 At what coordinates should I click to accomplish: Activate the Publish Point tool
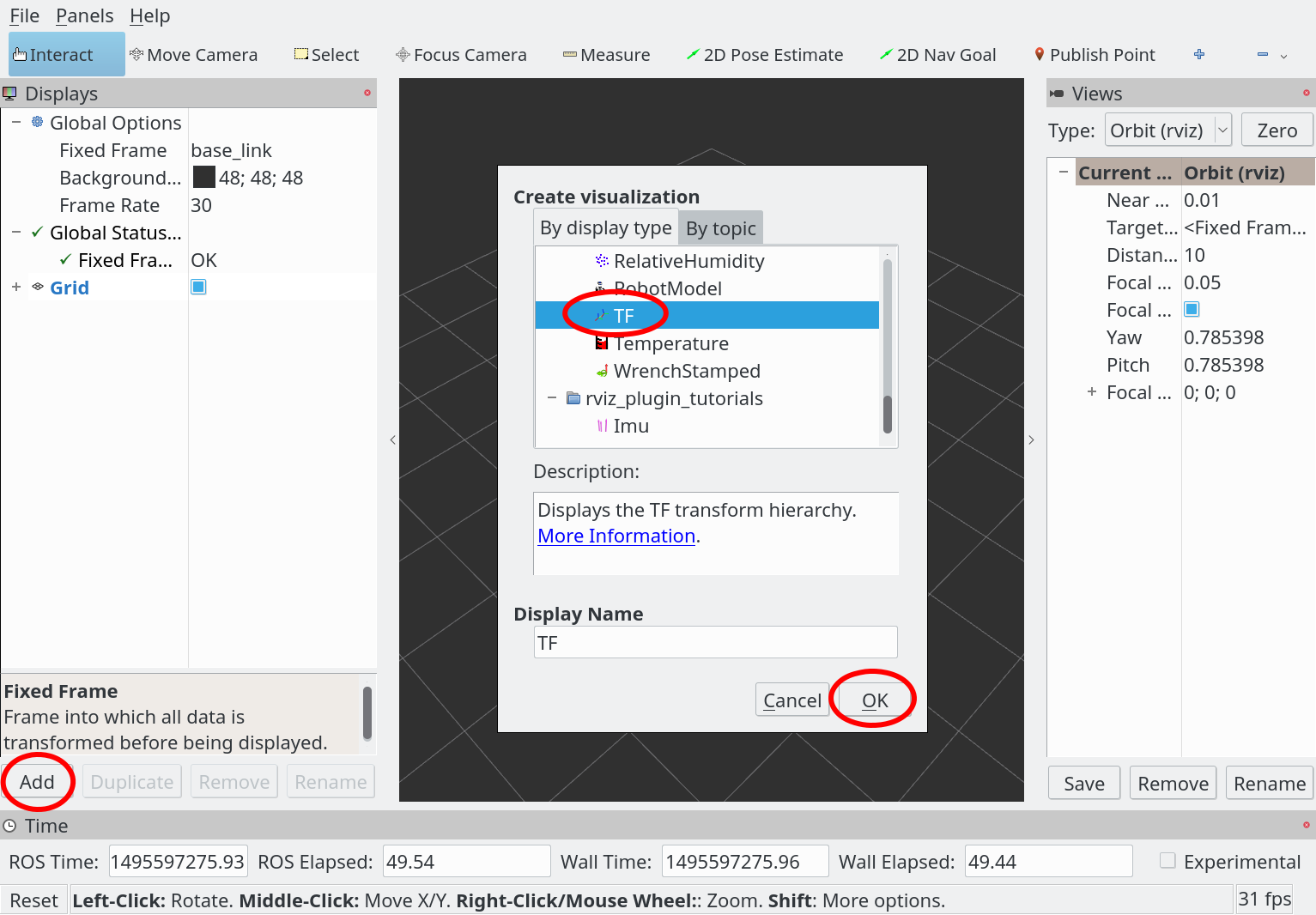pos(1095,55)
